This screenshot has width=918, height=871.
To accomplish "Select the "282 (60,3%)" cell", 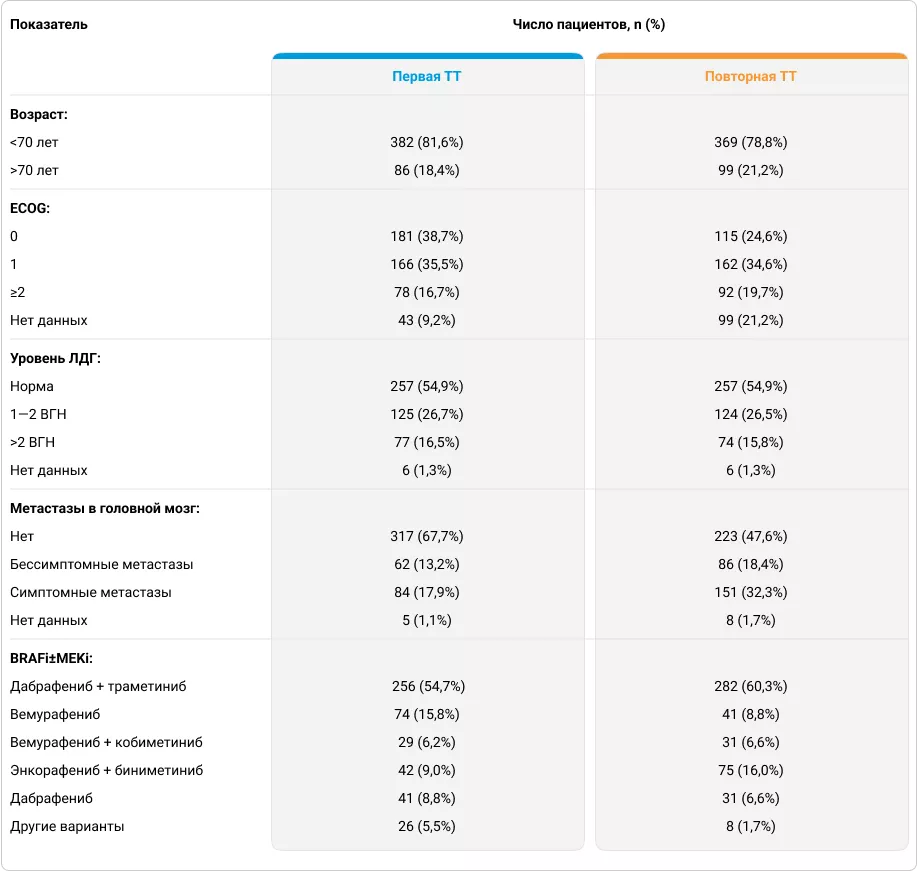I will click(x=751, y=686).
